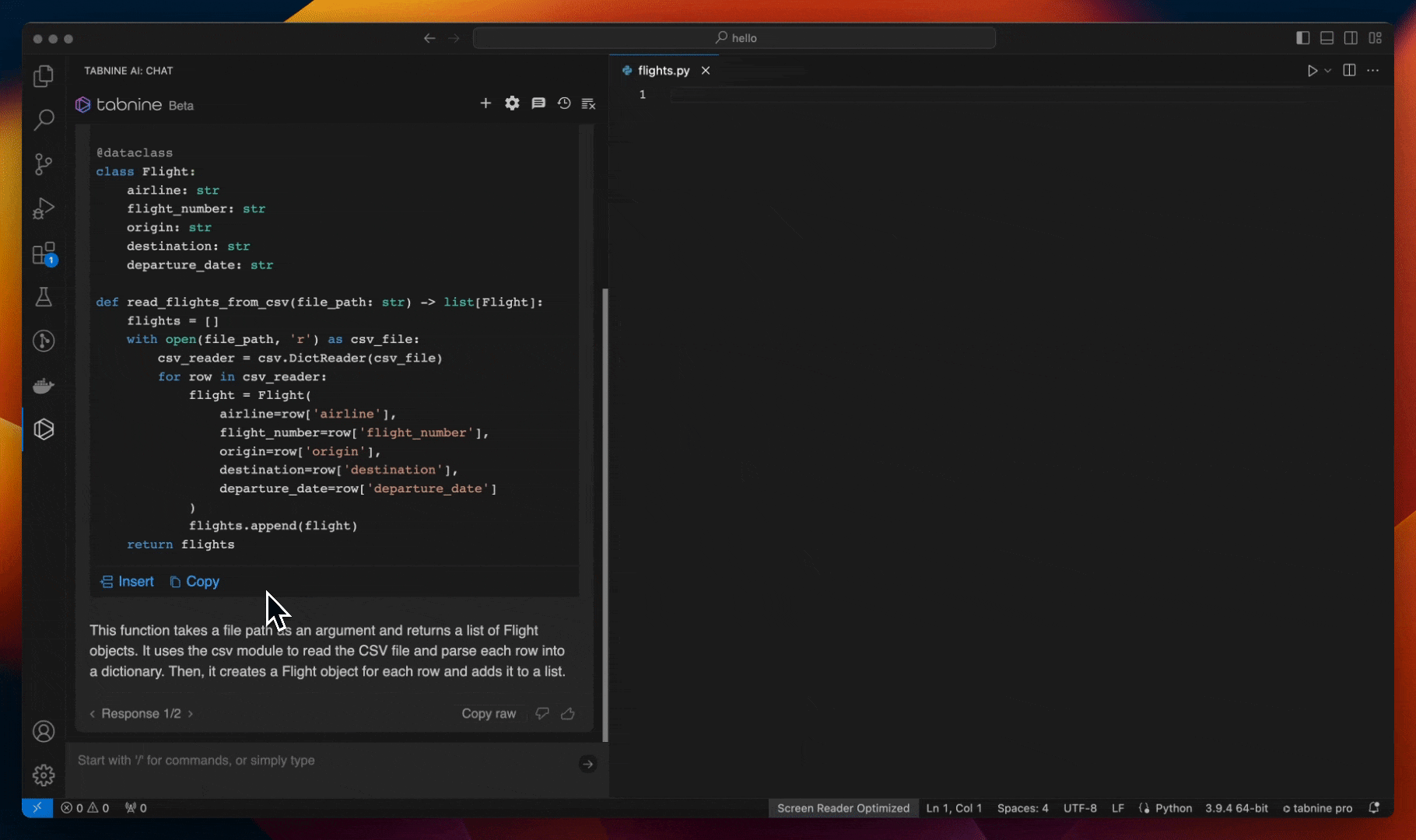Focus the Tabnine chat input field
This screenshot has height=840, width=1416.
(x=323, y=761)
